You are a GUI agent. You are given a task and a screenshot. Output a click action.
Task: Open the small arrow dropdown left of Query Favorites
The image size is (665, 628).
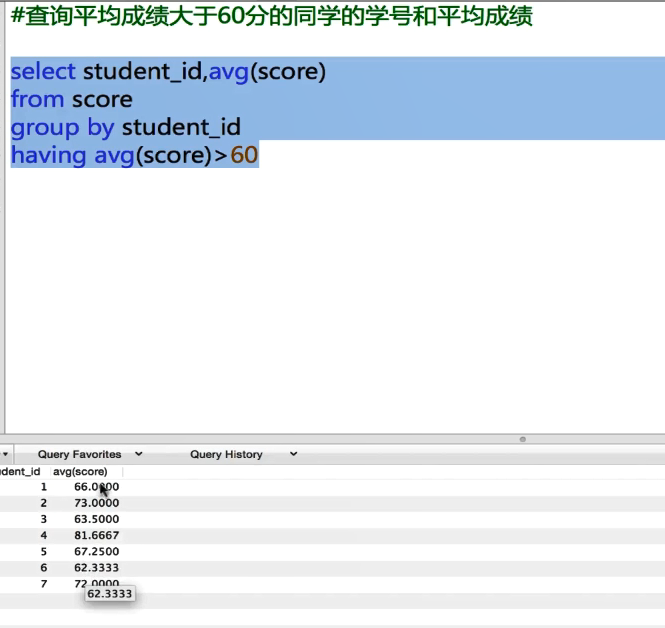[x=5, y=454]
